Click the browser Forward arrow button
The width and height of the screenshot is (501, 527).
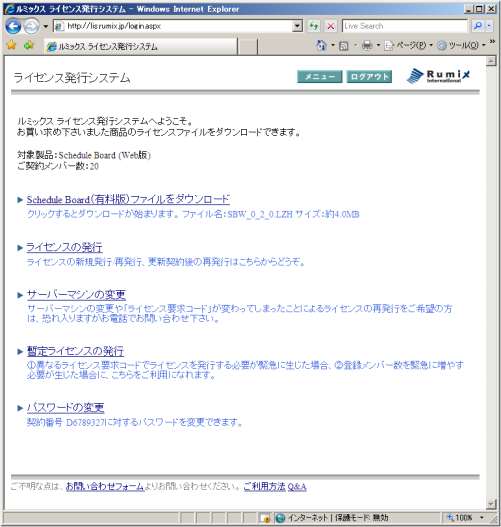32,26
